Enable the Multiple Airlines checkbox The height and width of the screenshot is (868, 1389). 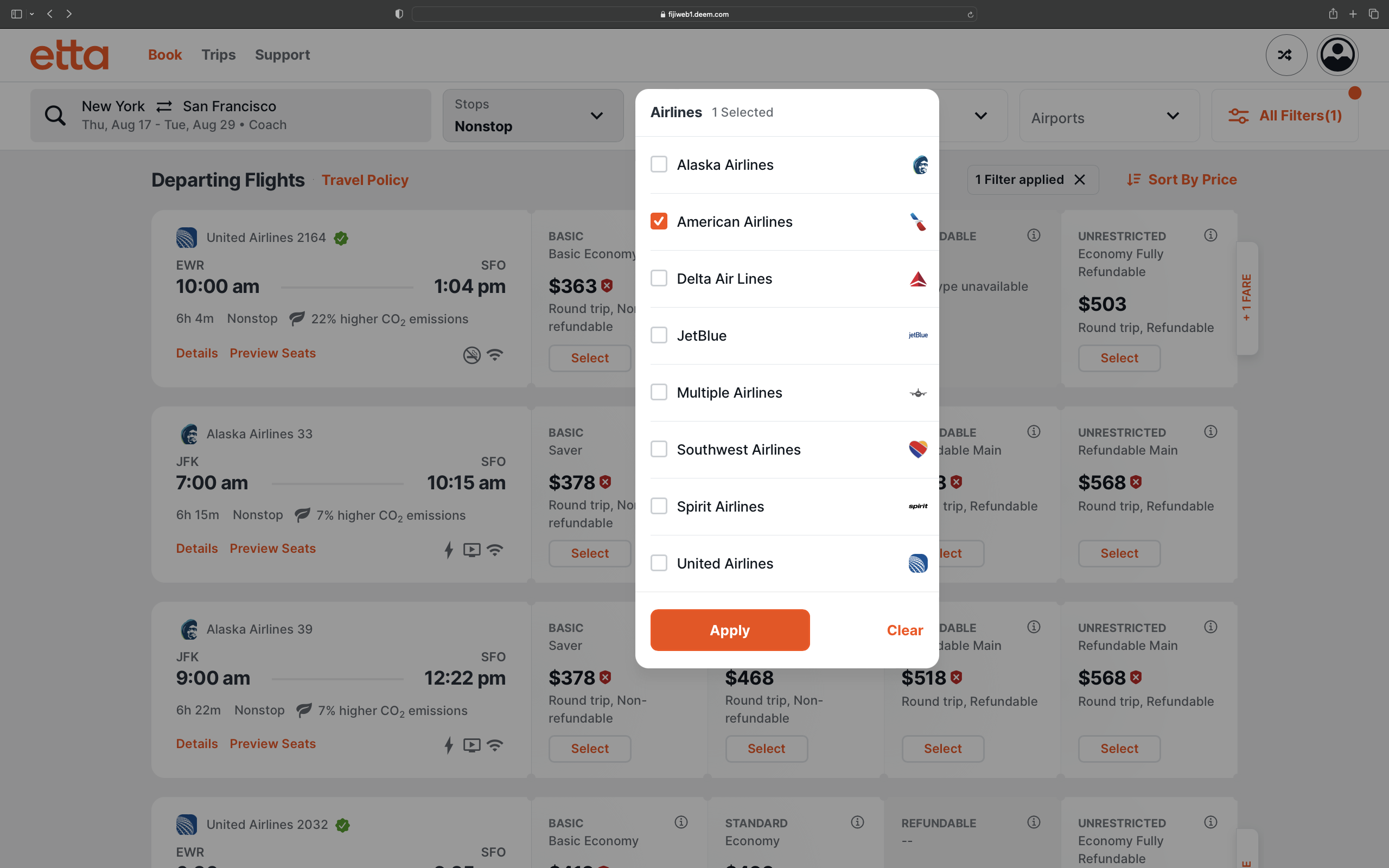(x=658, y=392)
